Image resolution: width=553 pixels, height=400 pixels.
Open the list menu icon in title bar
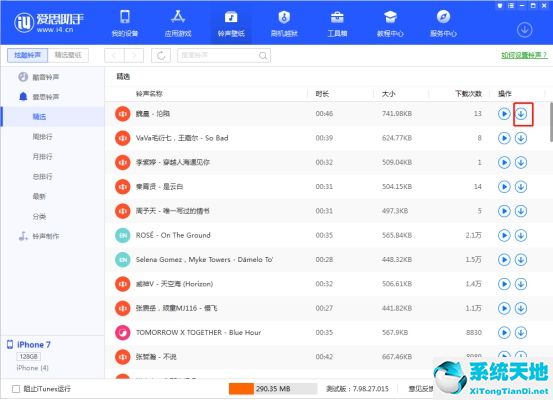tap(511, 5)
